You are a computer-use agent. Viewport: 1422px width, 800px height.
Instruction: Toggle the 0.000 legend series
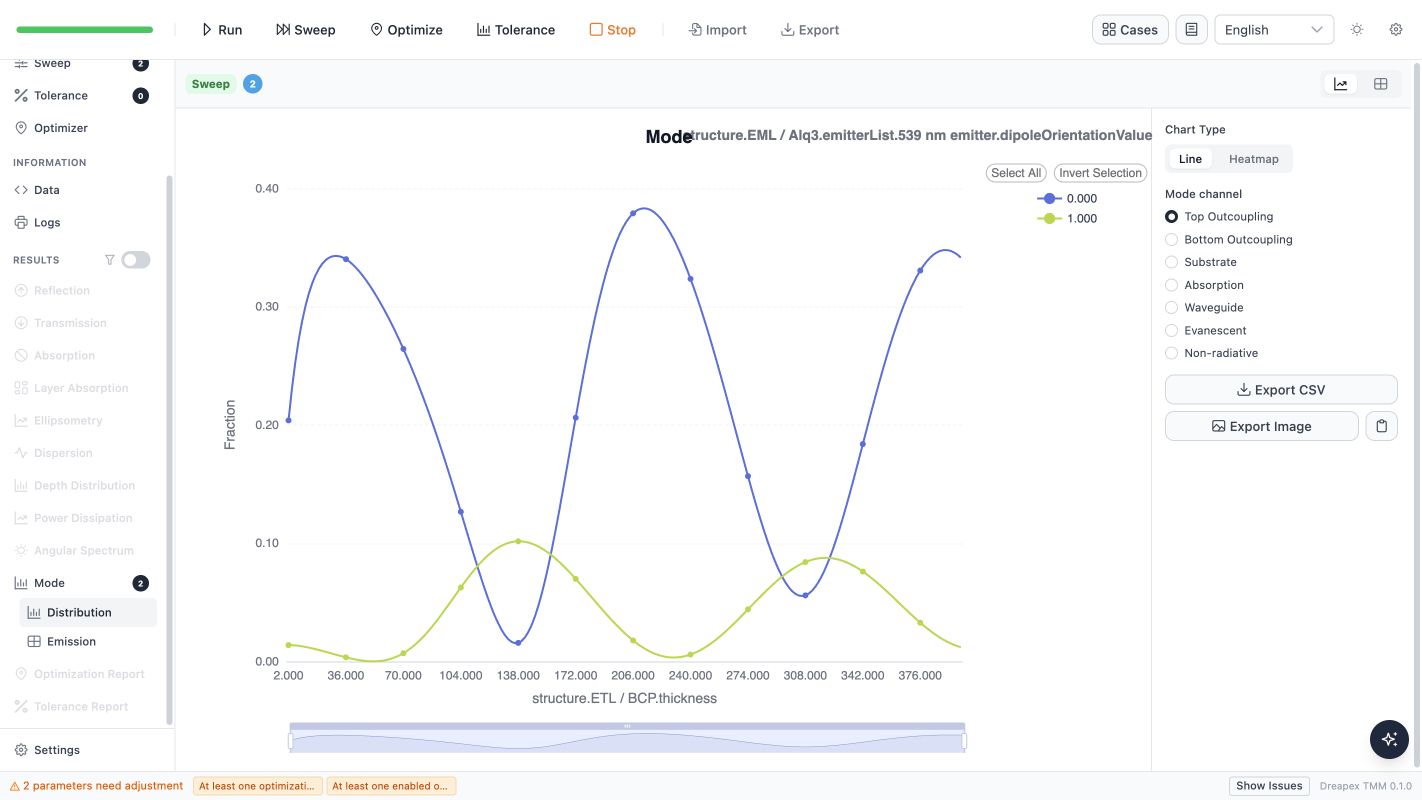click(x=1068, y=198)
